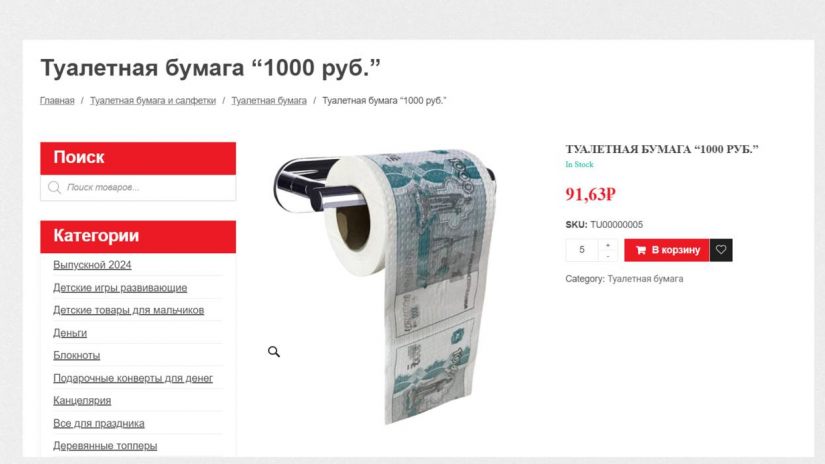Open 'Подарочные конверты для денег' category
The image size is (825, 464).
(x=133, y=378)
